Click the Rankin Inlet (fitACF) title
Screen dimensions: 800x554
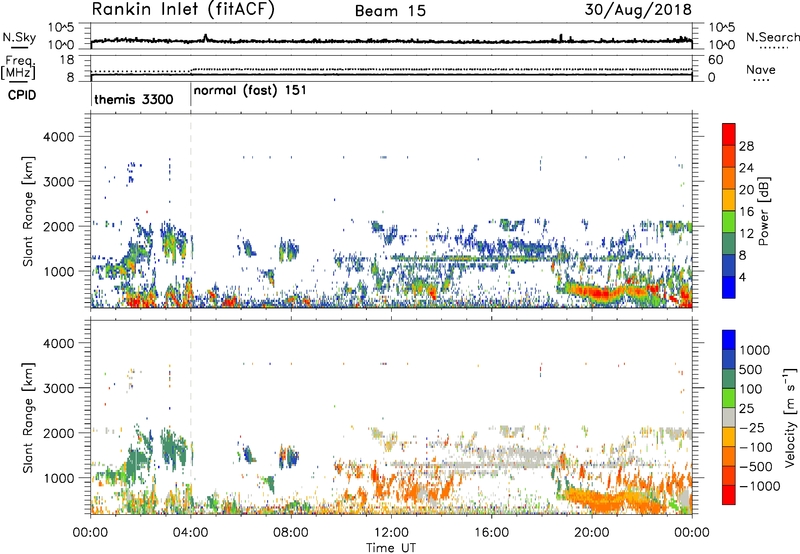[183, 9]
